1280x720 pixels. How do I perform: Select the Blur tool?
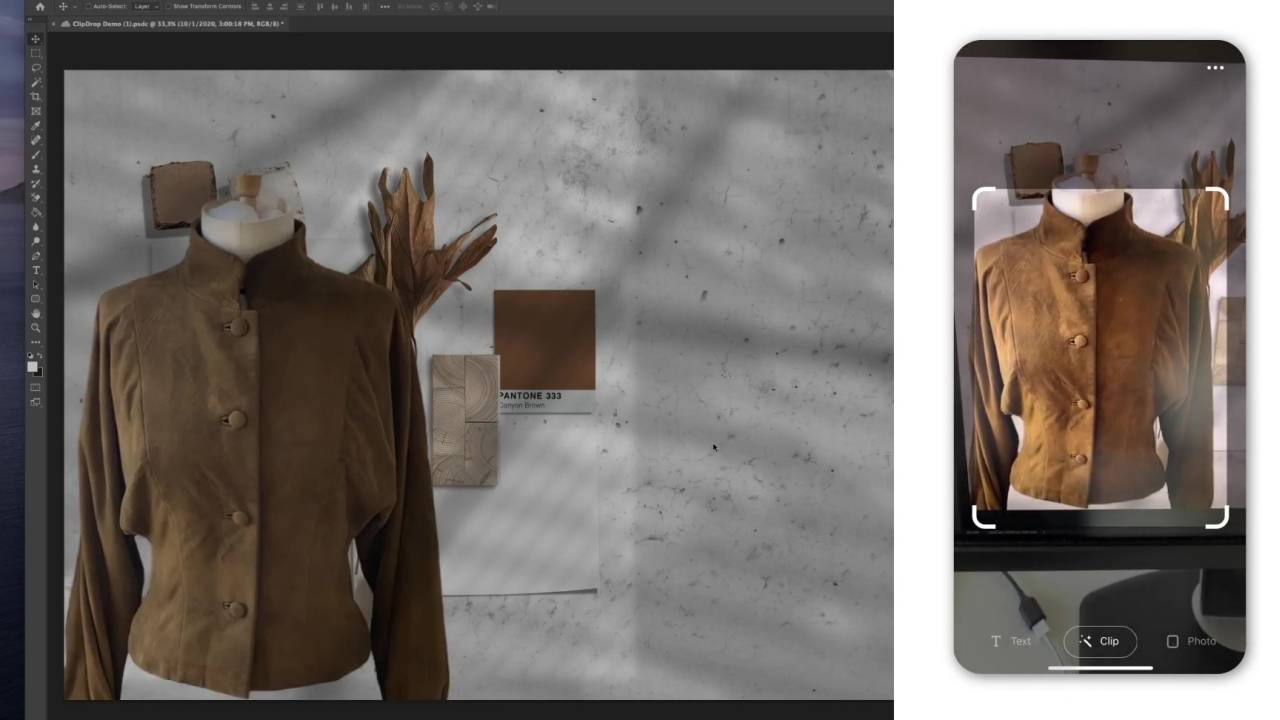36,227
